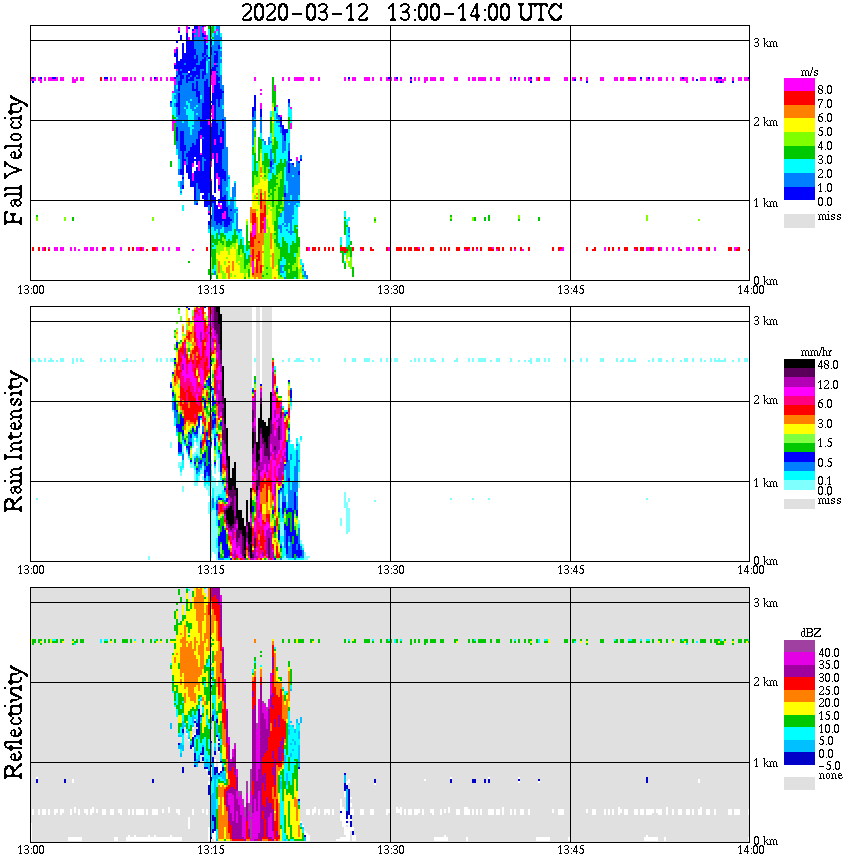Click the yellow 15.0 dBZ legend swatch

coord(799,709)
